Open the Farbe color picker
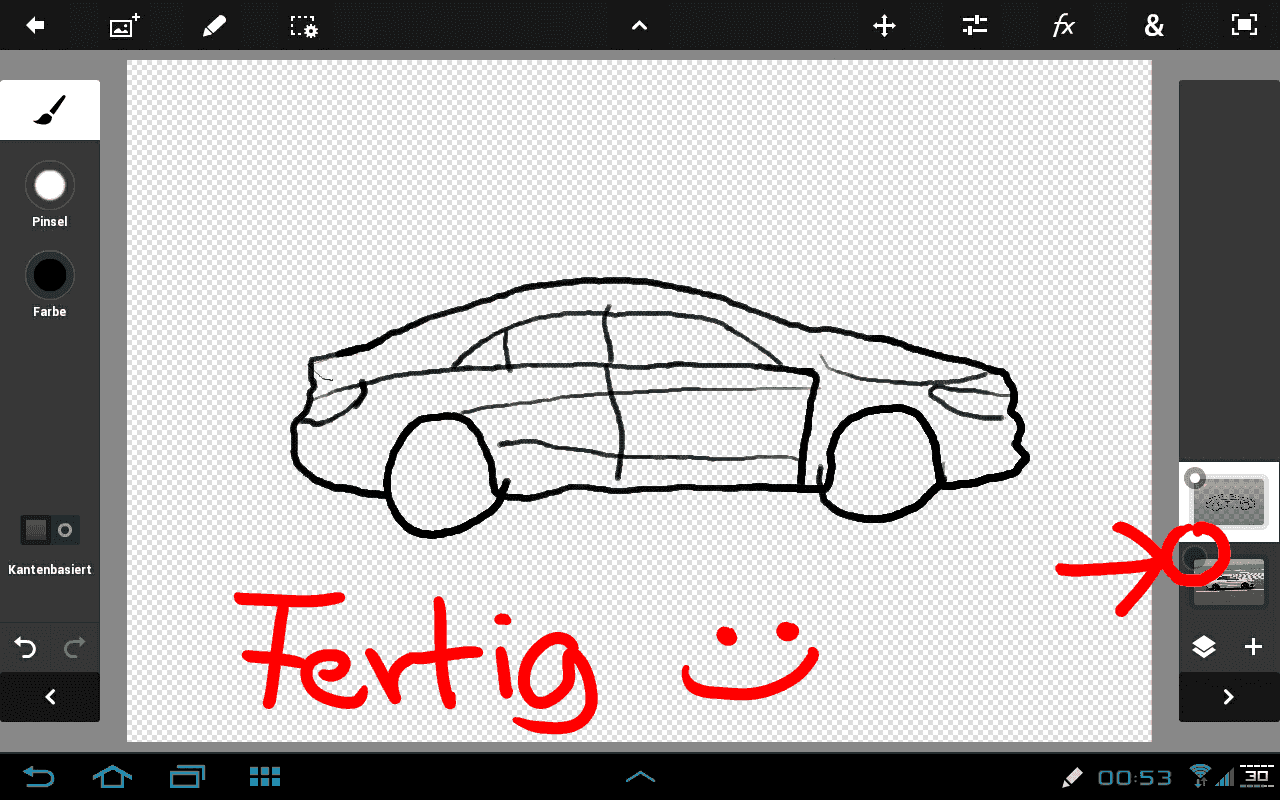Viewport: 1280px width, 800px height. (50, 276)
